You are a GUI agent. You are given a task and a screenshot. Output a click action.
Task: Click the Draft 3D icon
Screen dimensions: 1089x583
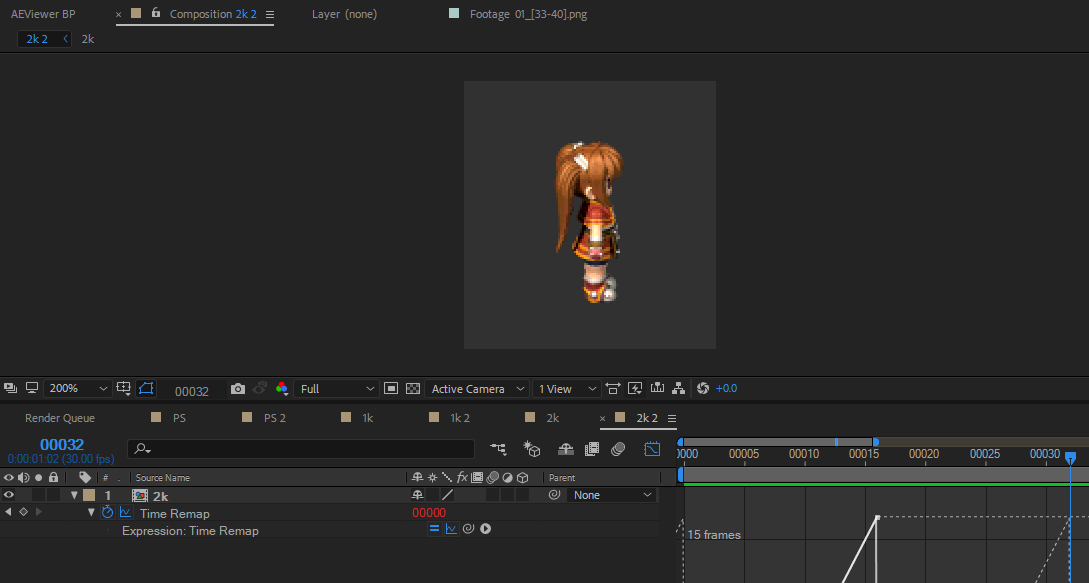(x=531, y=449)
